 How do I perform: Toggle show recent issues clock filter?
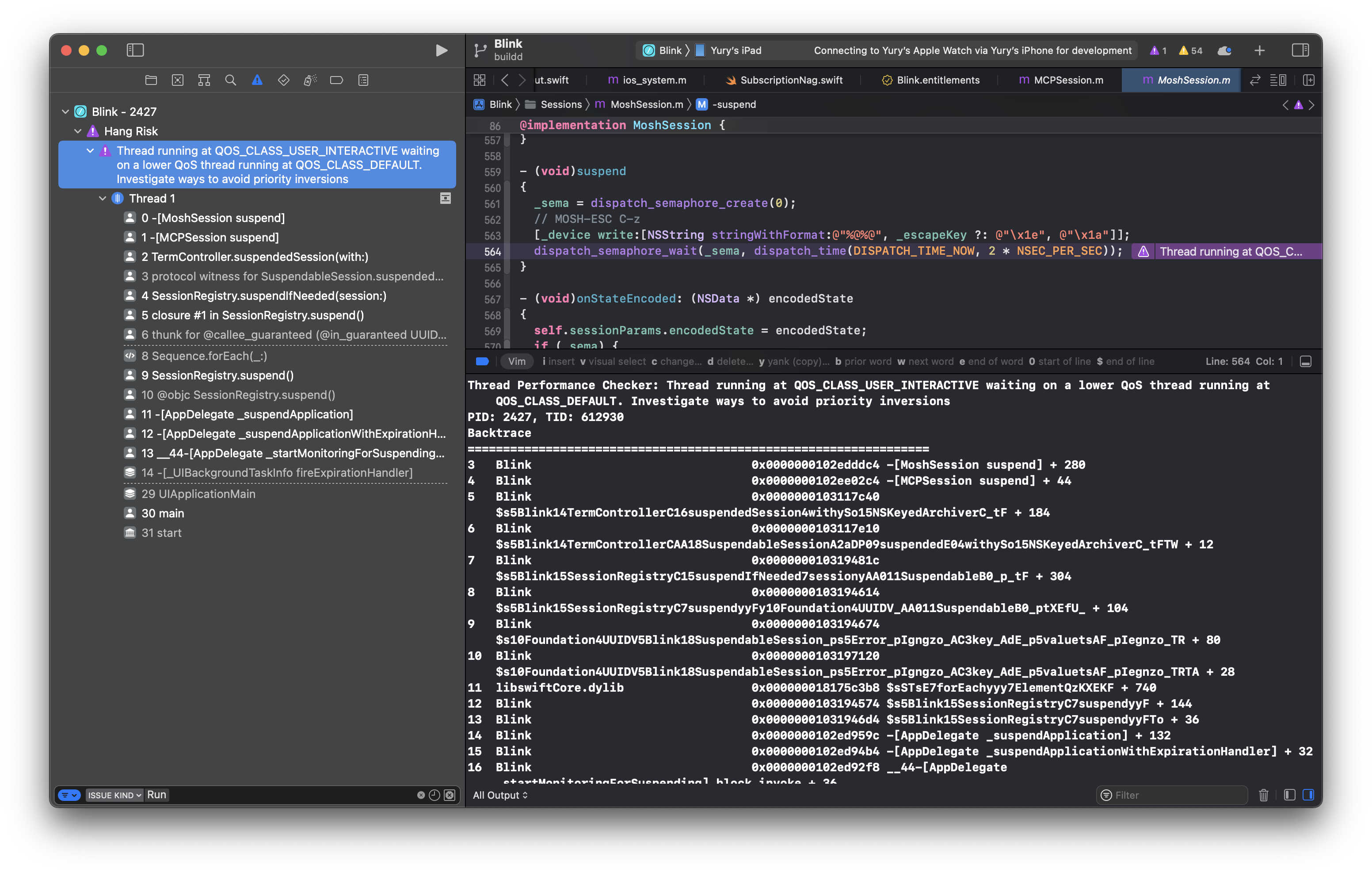434,795
